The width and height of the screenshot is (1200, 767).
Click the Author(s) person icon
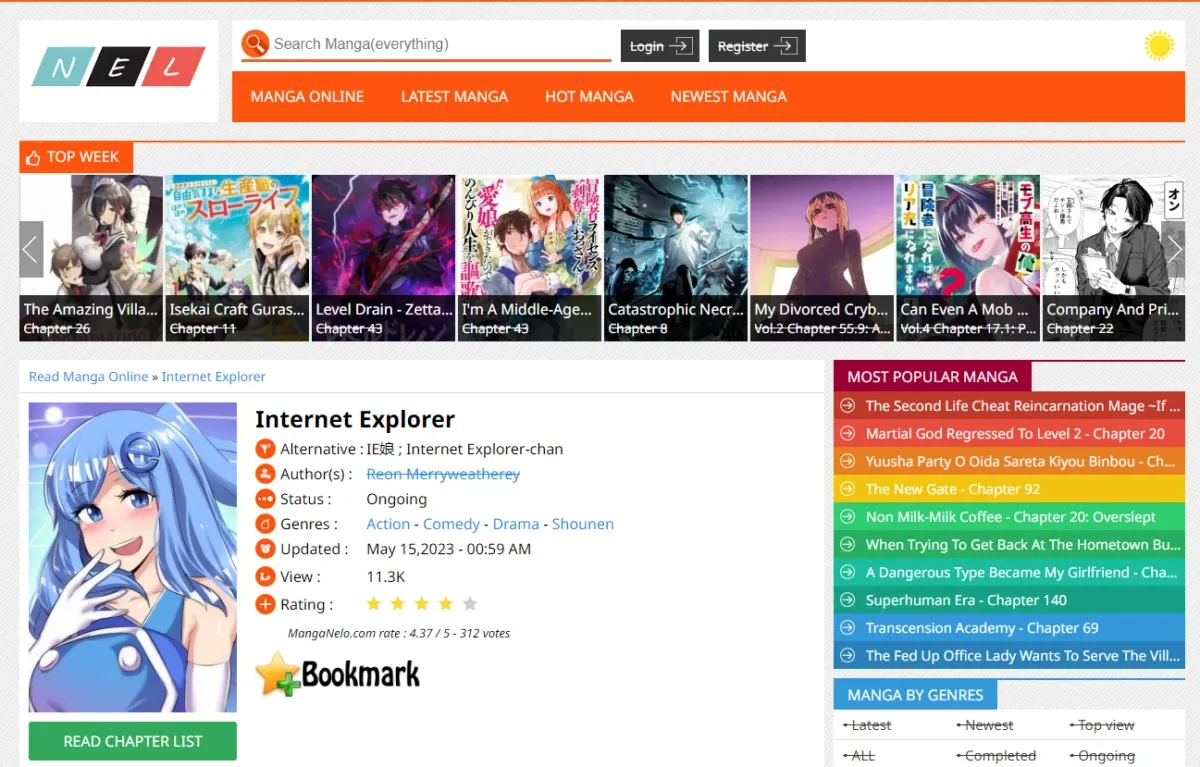265,474
